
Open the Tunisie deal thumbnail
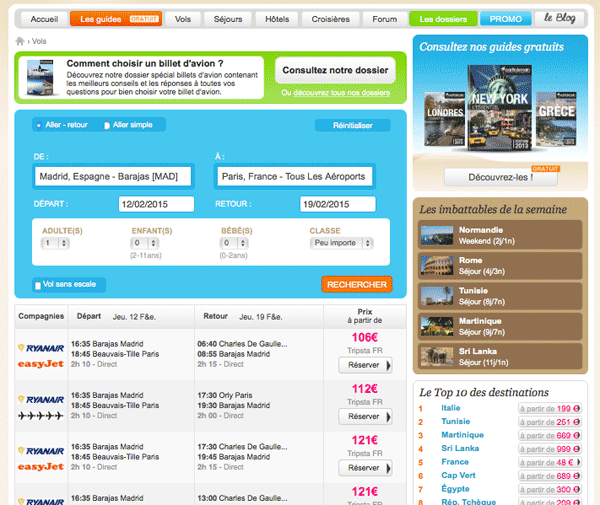click(437, 296)
